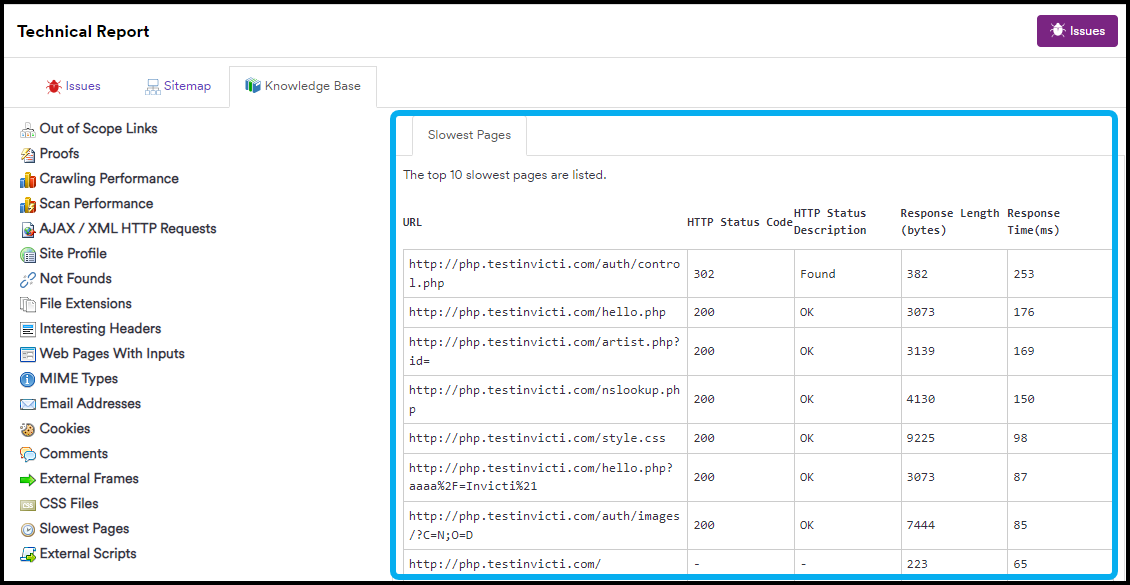Click the Slowest Pages panel tab
Screen dimensions: 1130x585
click(x=469, y=135)
